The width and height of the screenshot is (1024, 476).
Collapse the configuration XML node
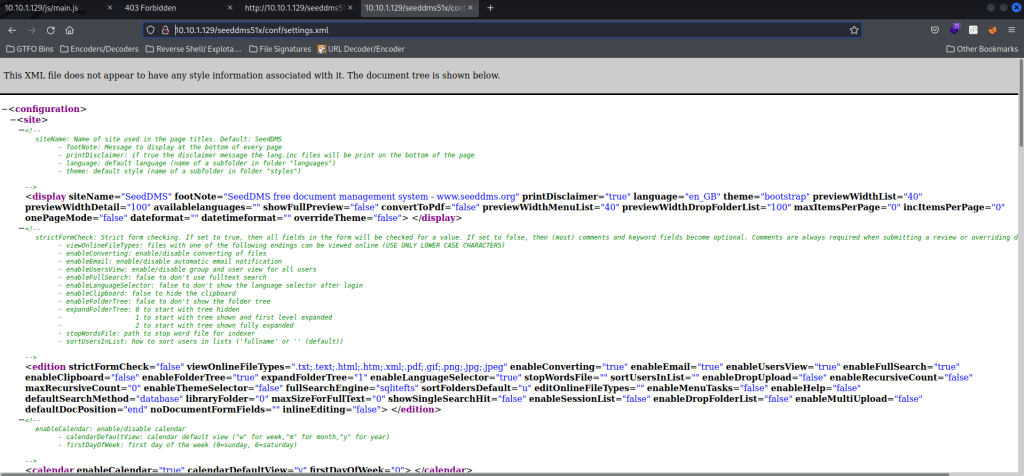click(5, 109)
